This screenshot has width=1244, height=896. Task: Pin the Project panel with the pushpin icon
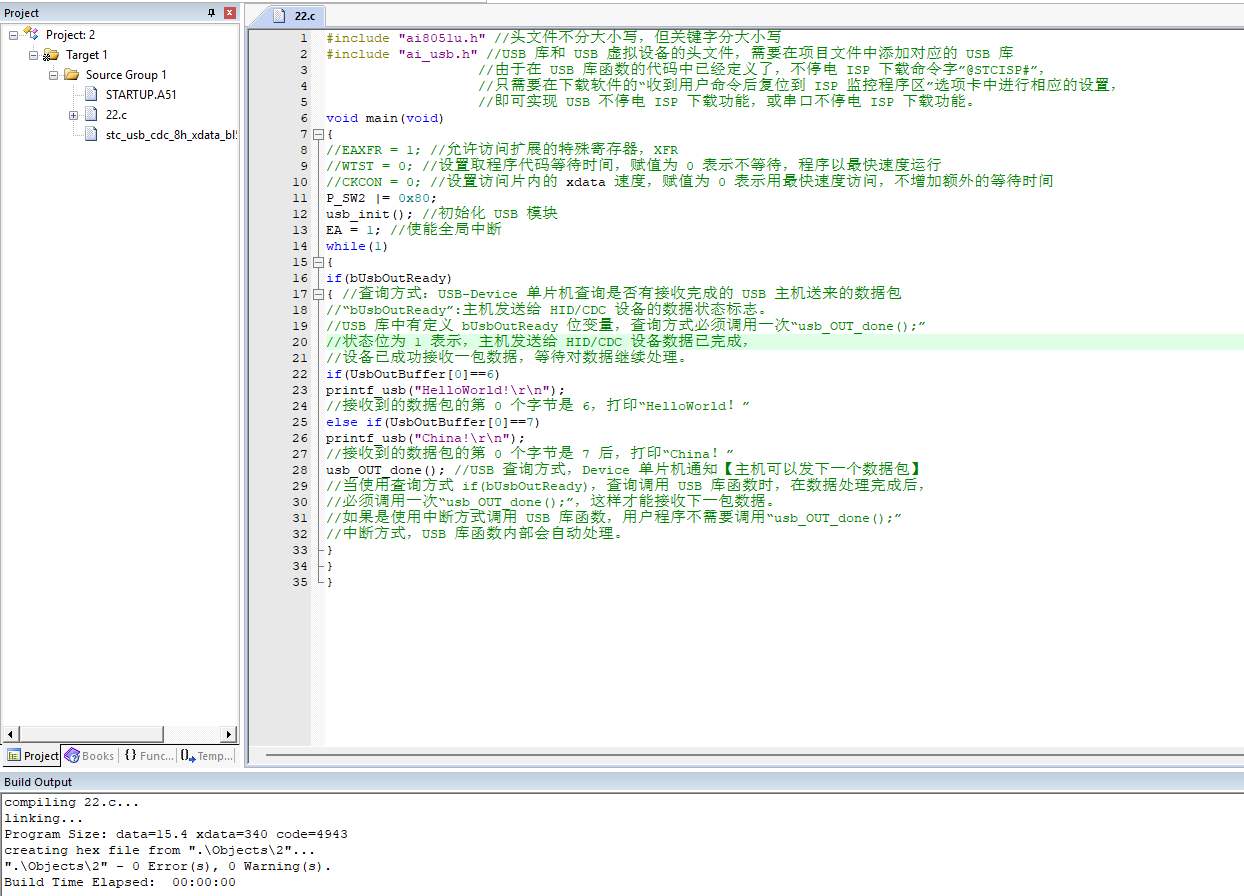211,13
